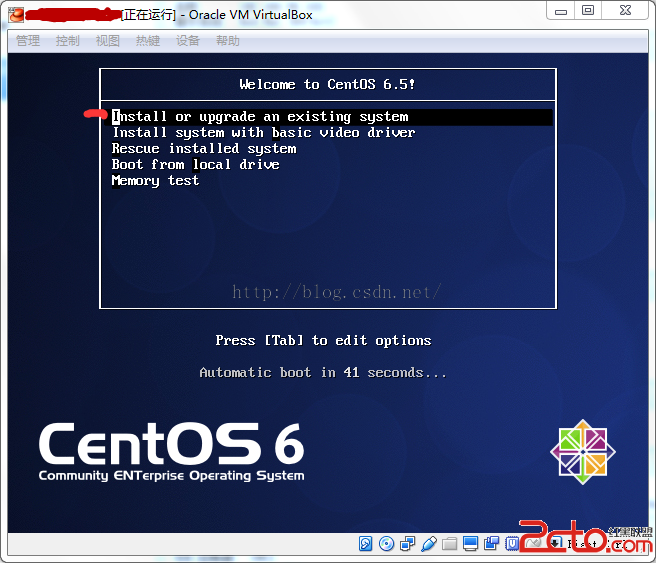Click the hard disk activity status icon
The width and height of the screenshot is (656, 563).
click(365, 543)
